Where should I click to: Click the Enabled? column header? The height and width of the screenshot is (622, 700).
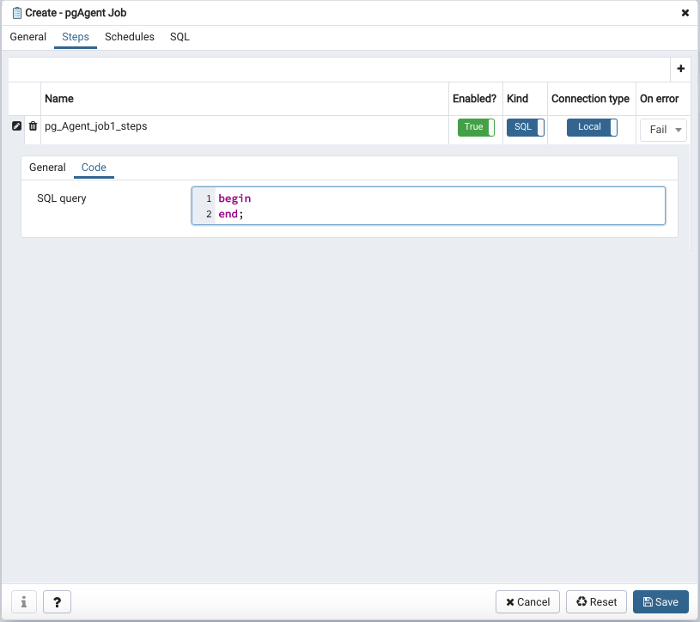475,99
